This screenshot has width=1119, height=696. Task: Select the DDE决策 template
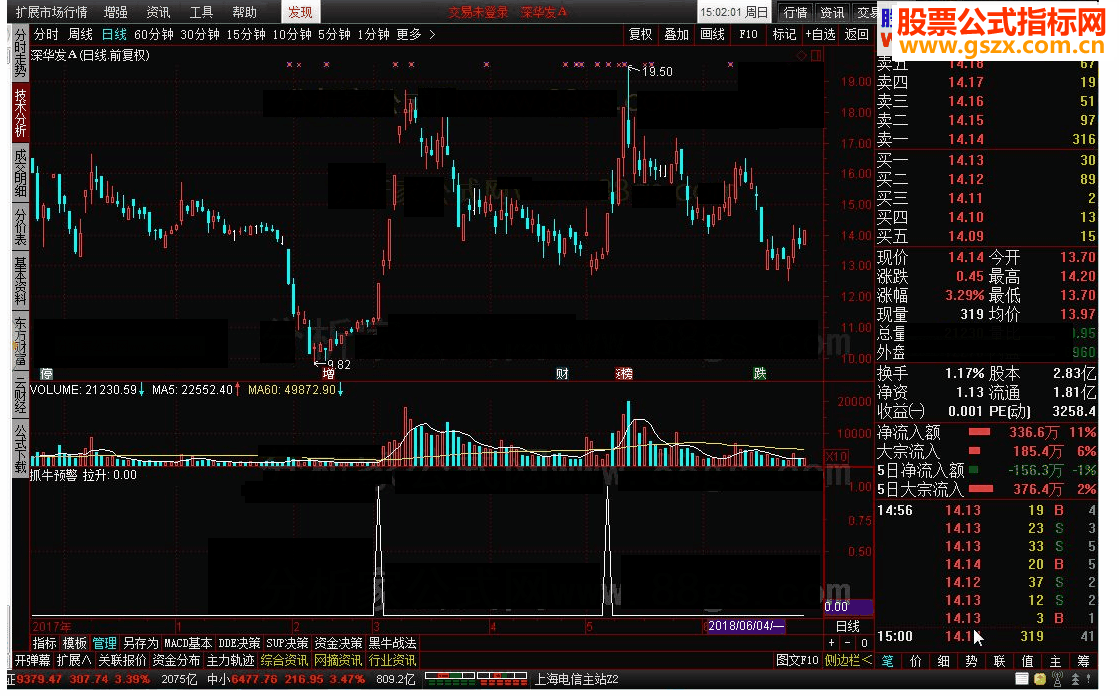pos(239,643)
